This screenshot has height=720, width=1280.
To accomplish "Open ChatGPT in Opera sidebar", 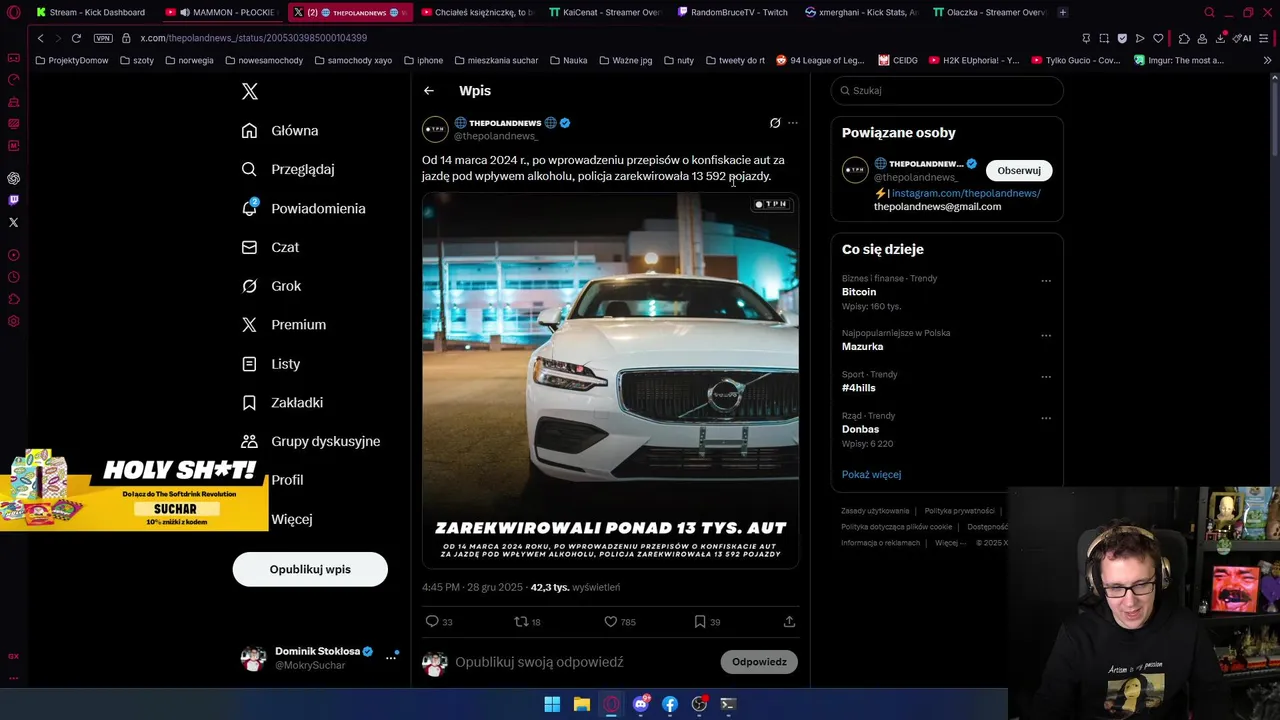I will 13,178.
